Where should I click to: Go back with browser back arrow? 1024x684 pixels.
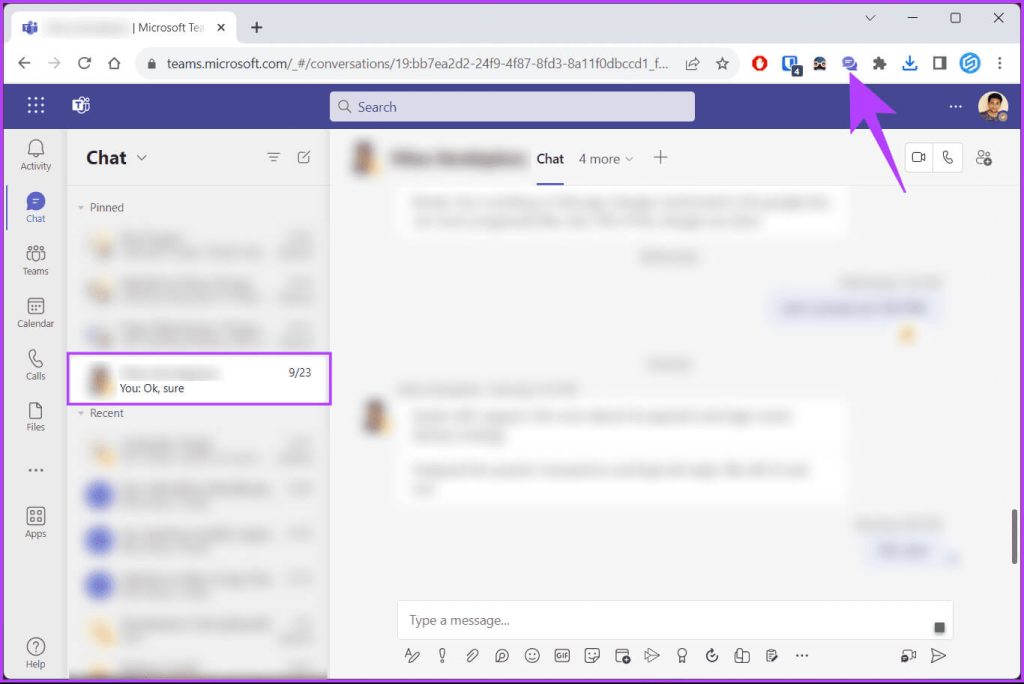24,63
